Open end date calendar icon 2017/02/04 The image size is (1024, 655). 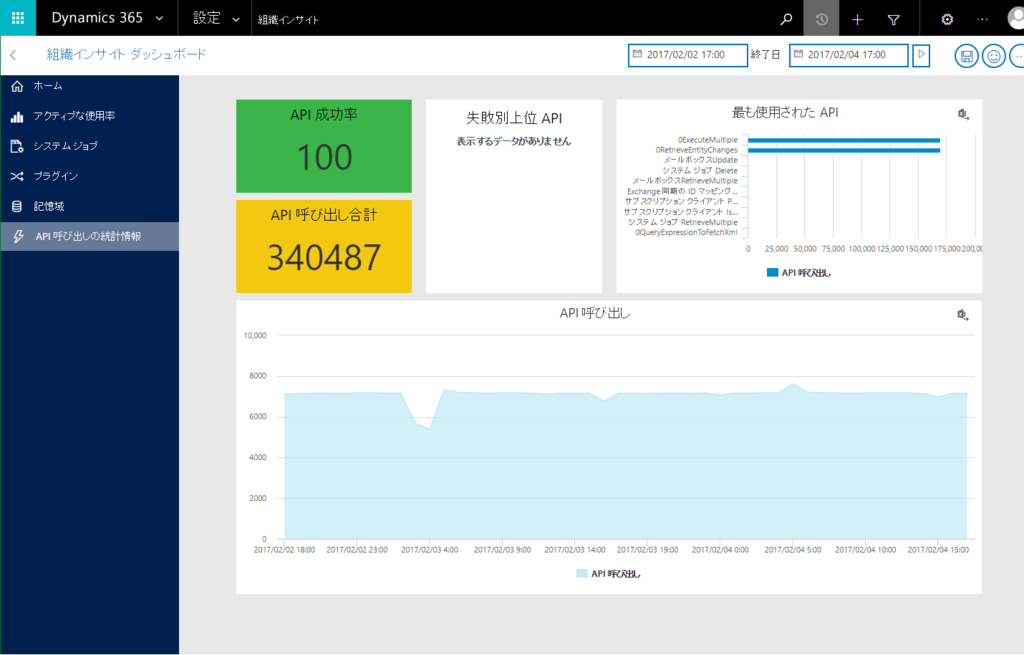(x=798, y=54)
